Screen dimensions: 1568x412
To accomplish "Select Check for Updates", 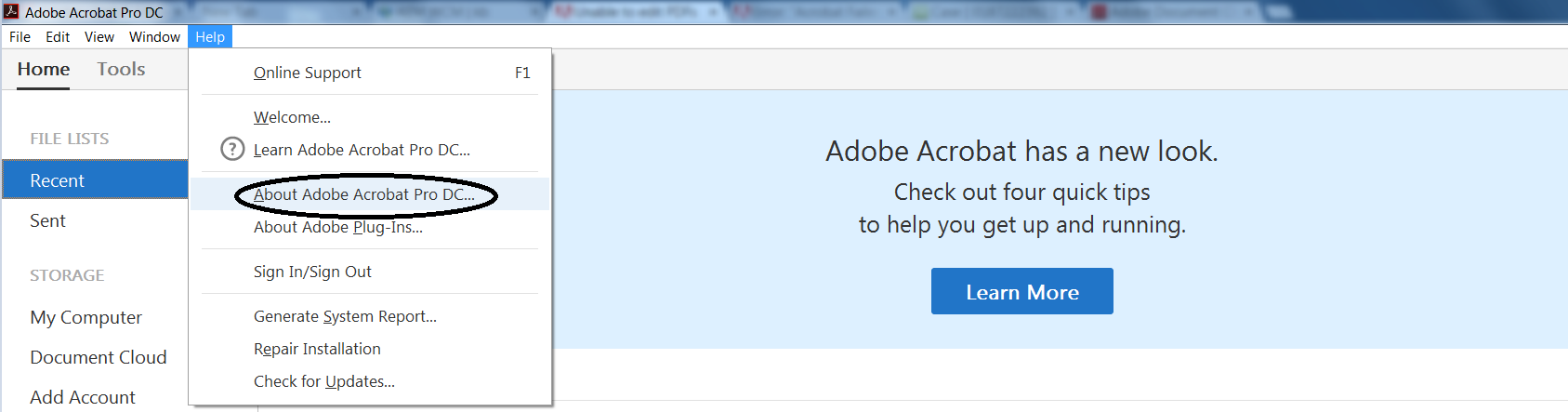I will click(x=323, y=381).
